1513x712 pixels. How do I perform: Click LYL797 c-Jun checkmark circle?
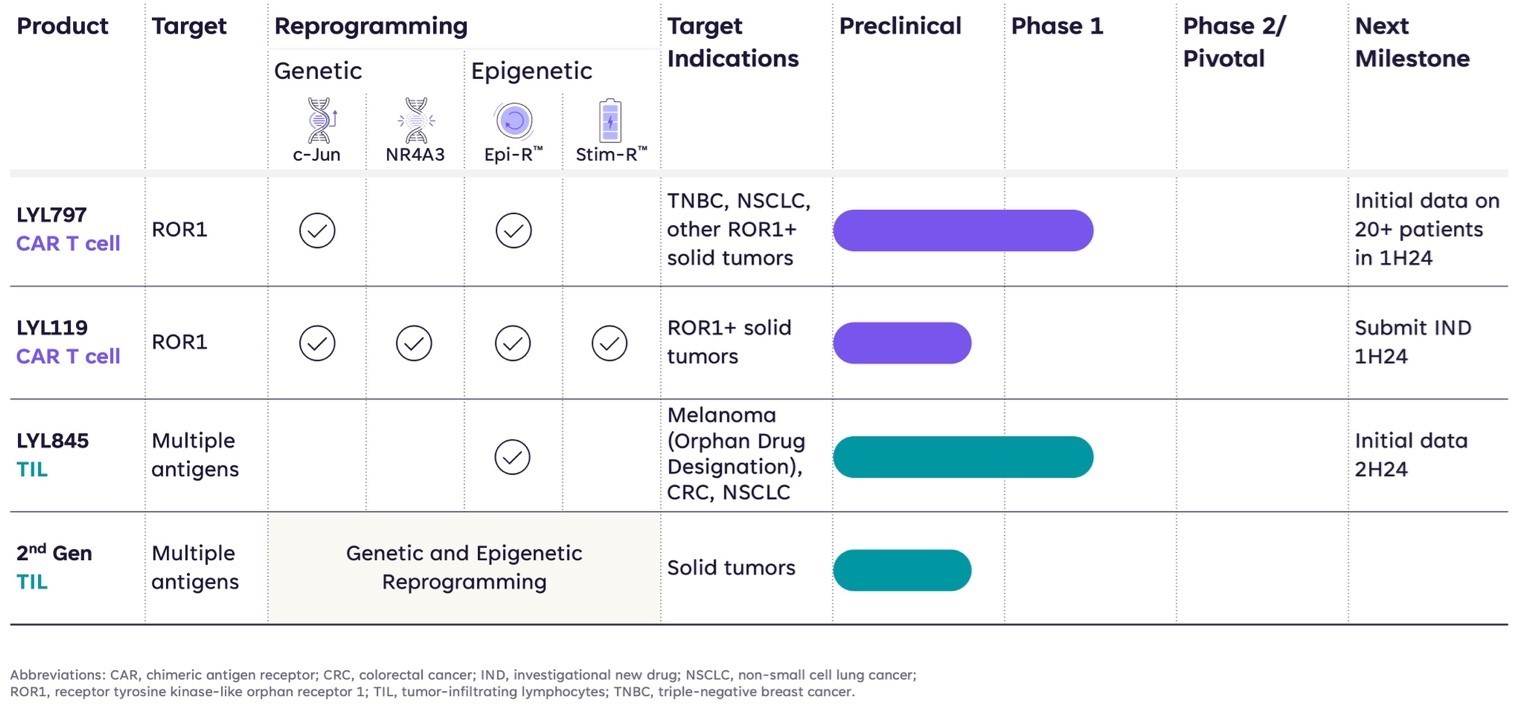tap(317, 230)
